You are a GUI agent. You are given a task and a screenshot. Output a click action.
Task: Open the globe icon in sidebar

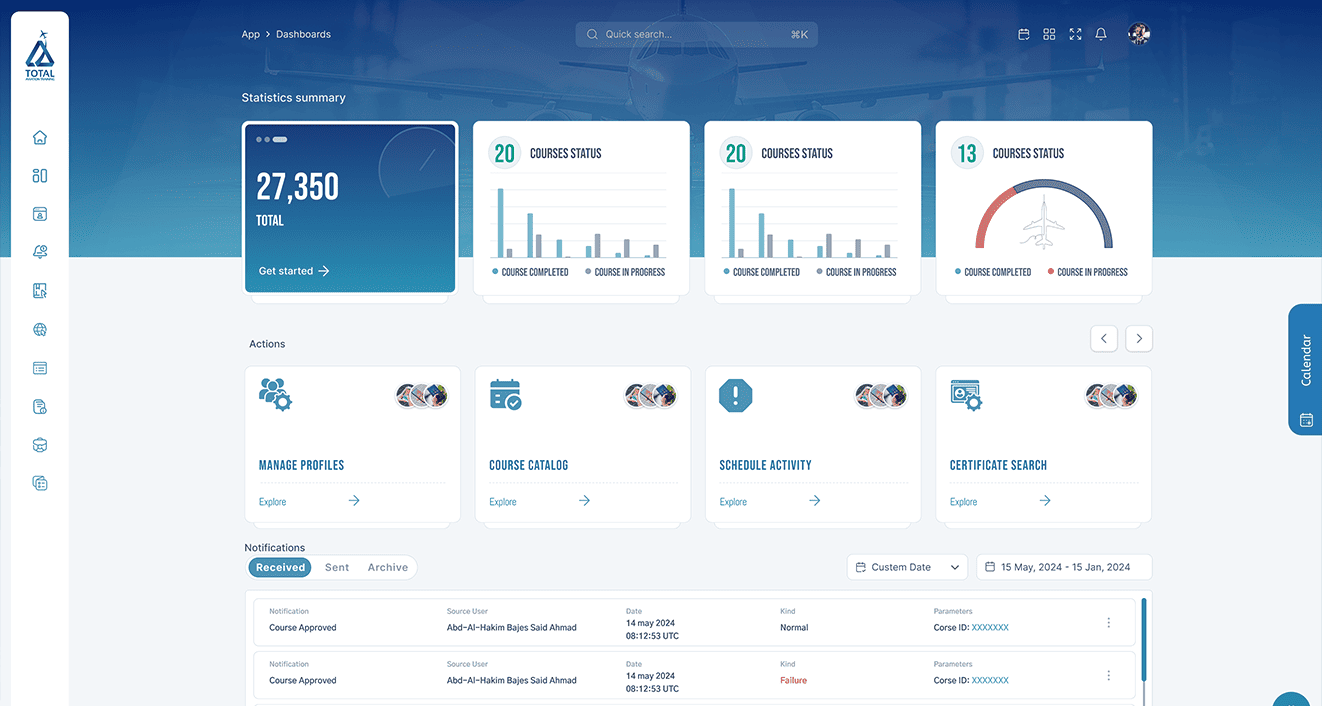point(40,330)
